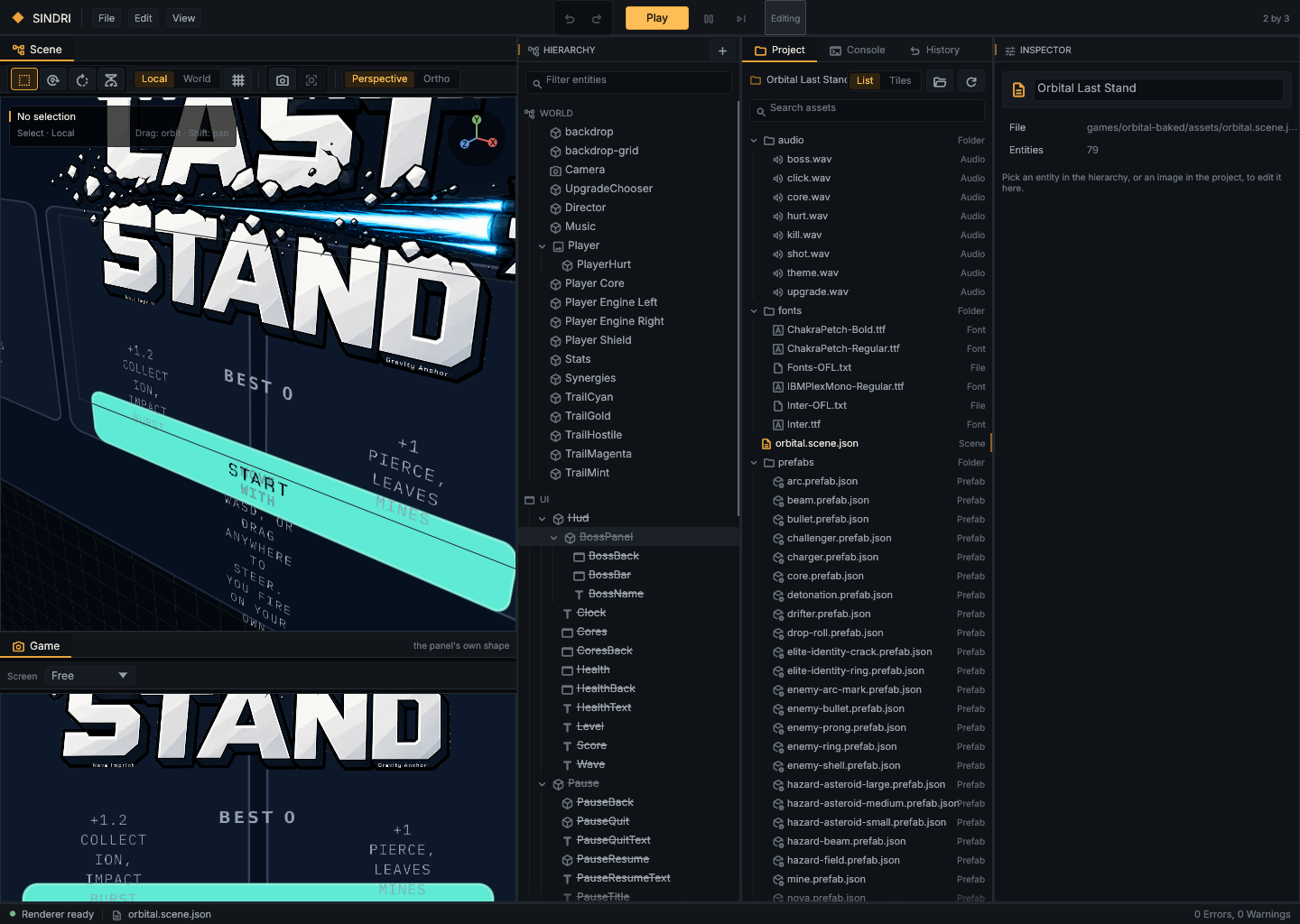Collapse the fonts folder
1300x924 pixels.
tap(755, 311)
